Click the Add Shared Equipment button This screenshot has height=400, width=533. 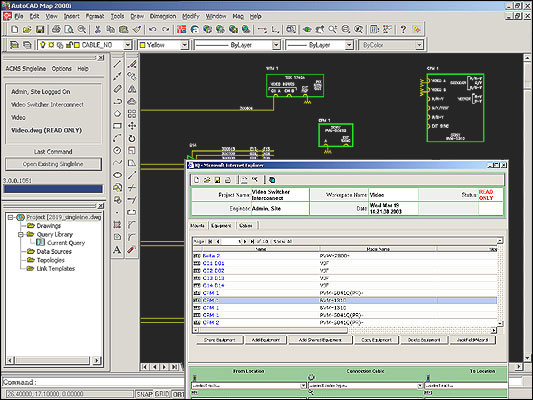(320, 340)
